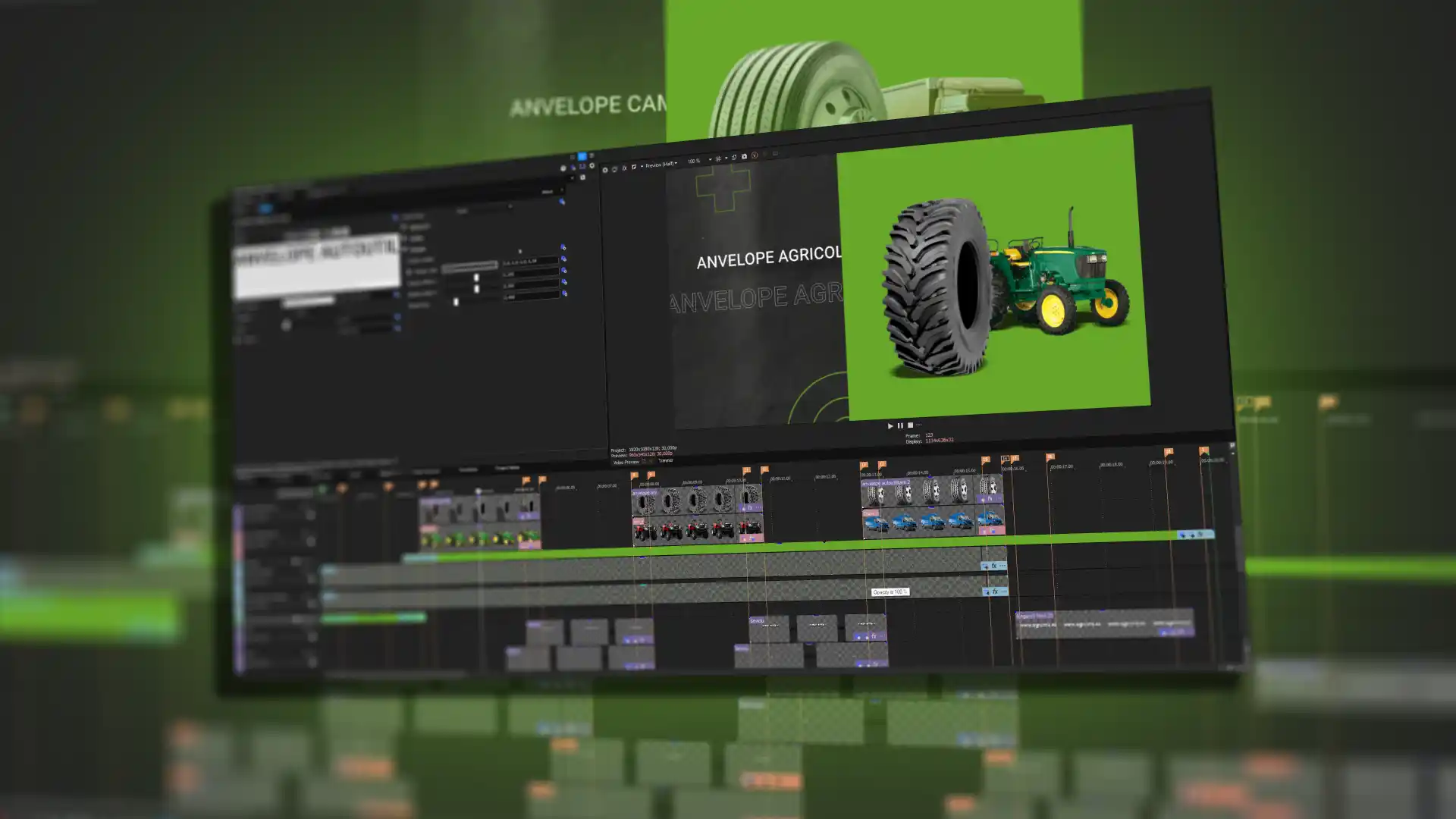Open more options on upper transparent event

[1003, 566]
